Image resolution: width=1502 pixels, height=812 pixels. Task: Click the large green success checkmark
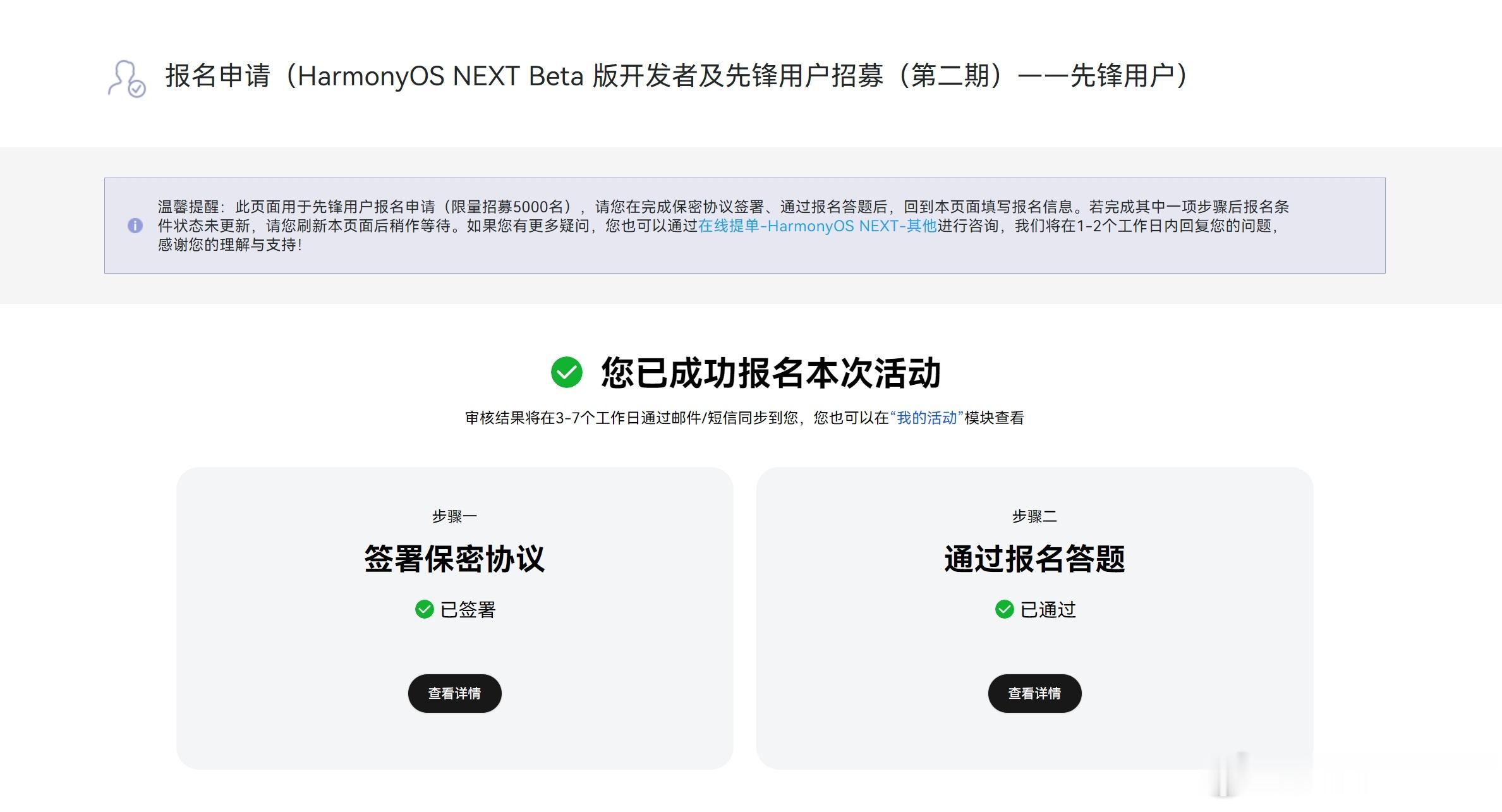(566, 372)
